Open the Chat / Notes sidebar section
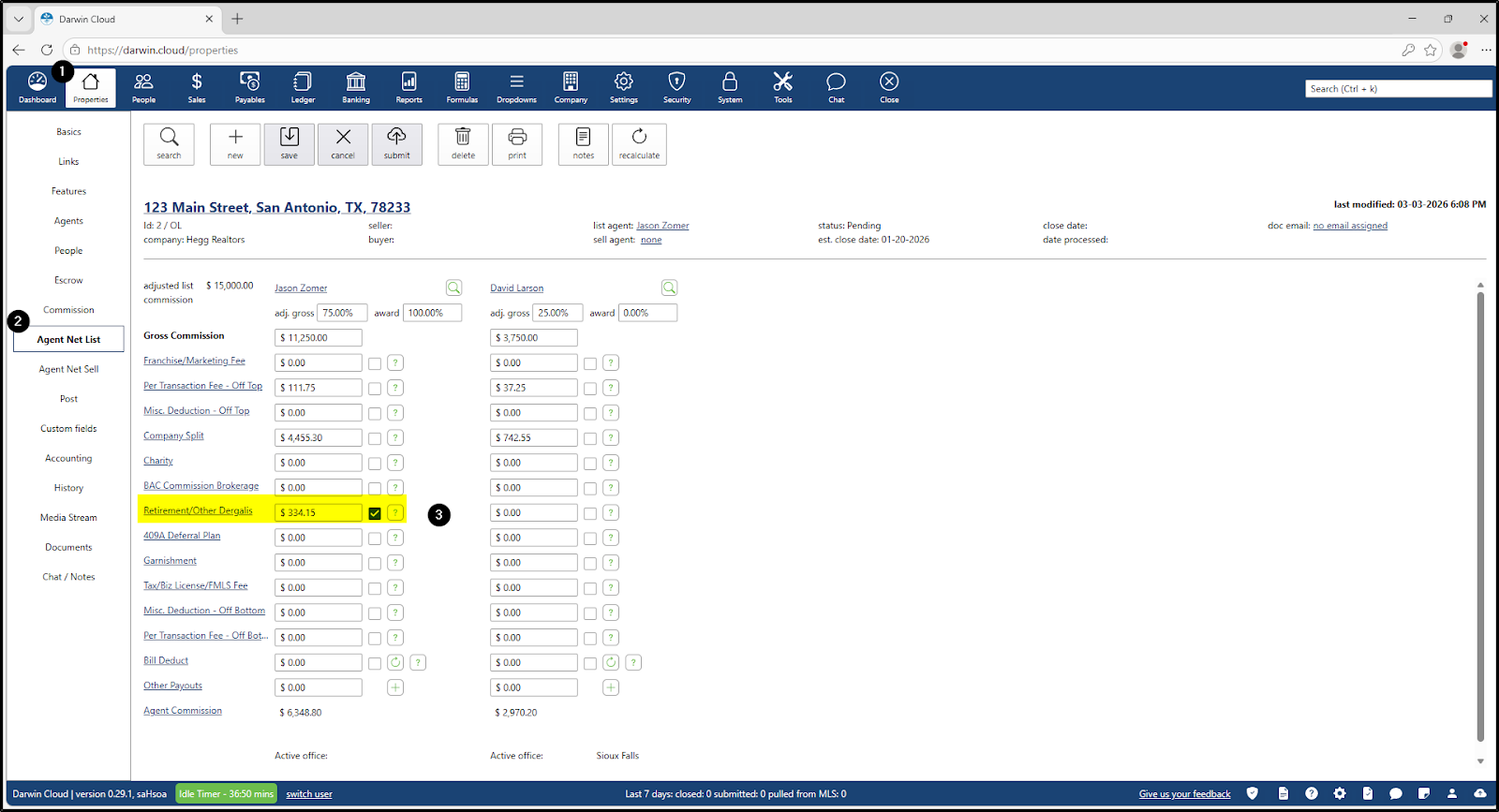Image resolution: width=1499 pixels, height=812 pixels. click(x=68, y=577)
